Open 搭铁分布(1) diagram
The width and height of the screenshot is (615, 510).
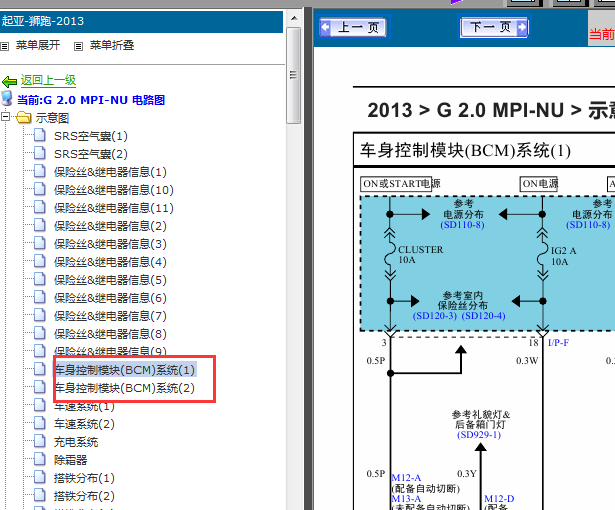(84, 478)
